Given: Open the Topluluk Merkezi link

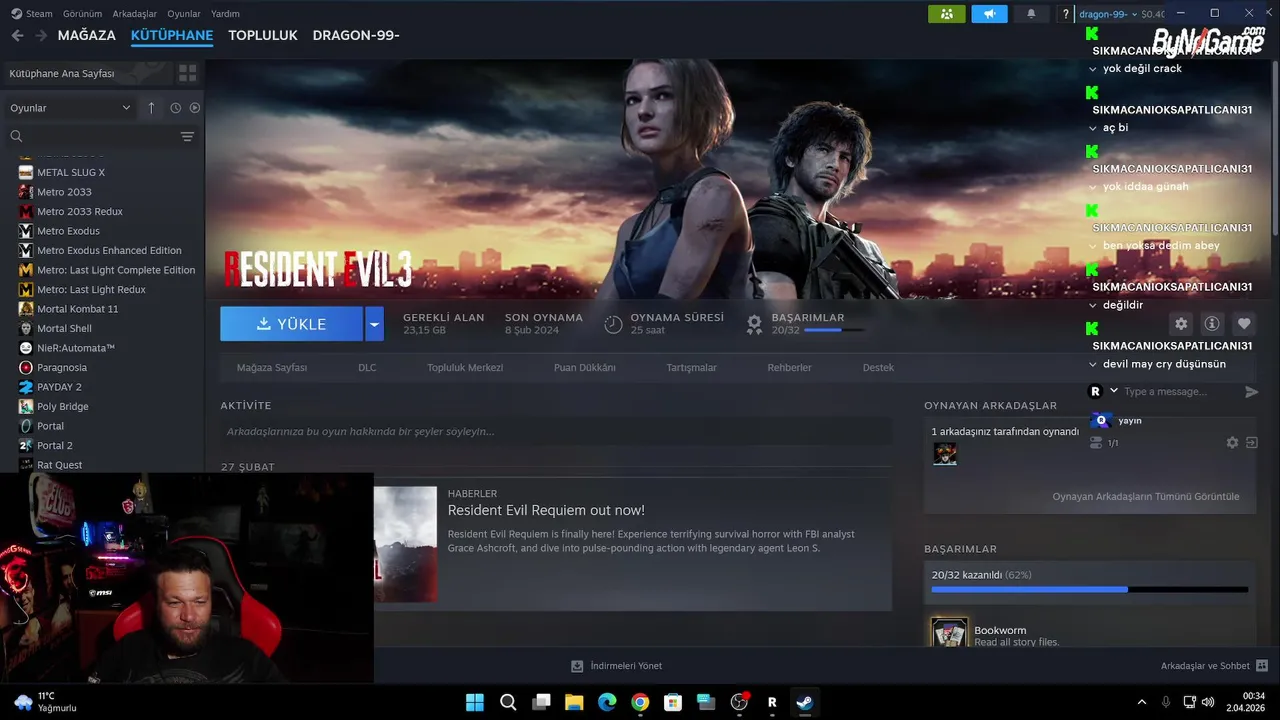Looking at the screenshot, I should (x=465, y=367).
